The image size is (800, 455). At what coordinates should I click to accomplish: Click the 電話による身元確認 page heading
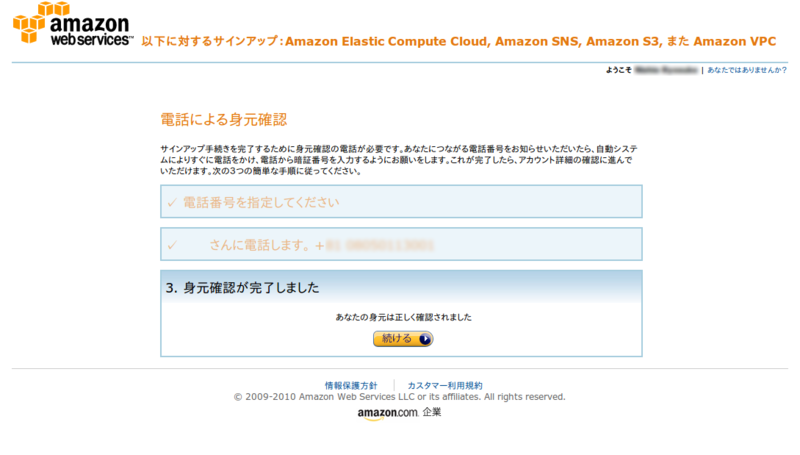point(223,120)
